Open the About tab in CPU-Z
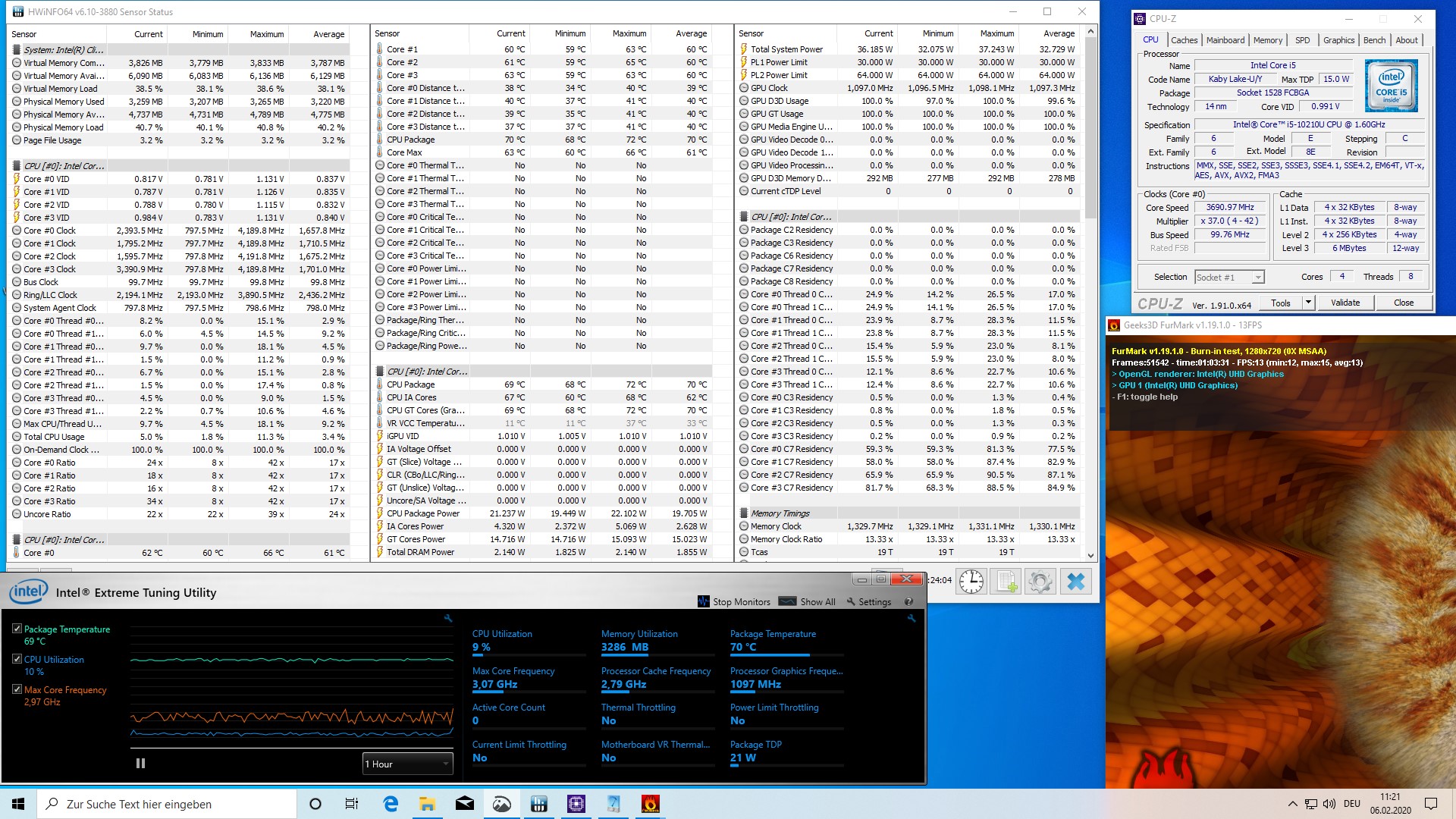The height and width of the screenshot is (819, 1456). click(x=1407, y=40)
